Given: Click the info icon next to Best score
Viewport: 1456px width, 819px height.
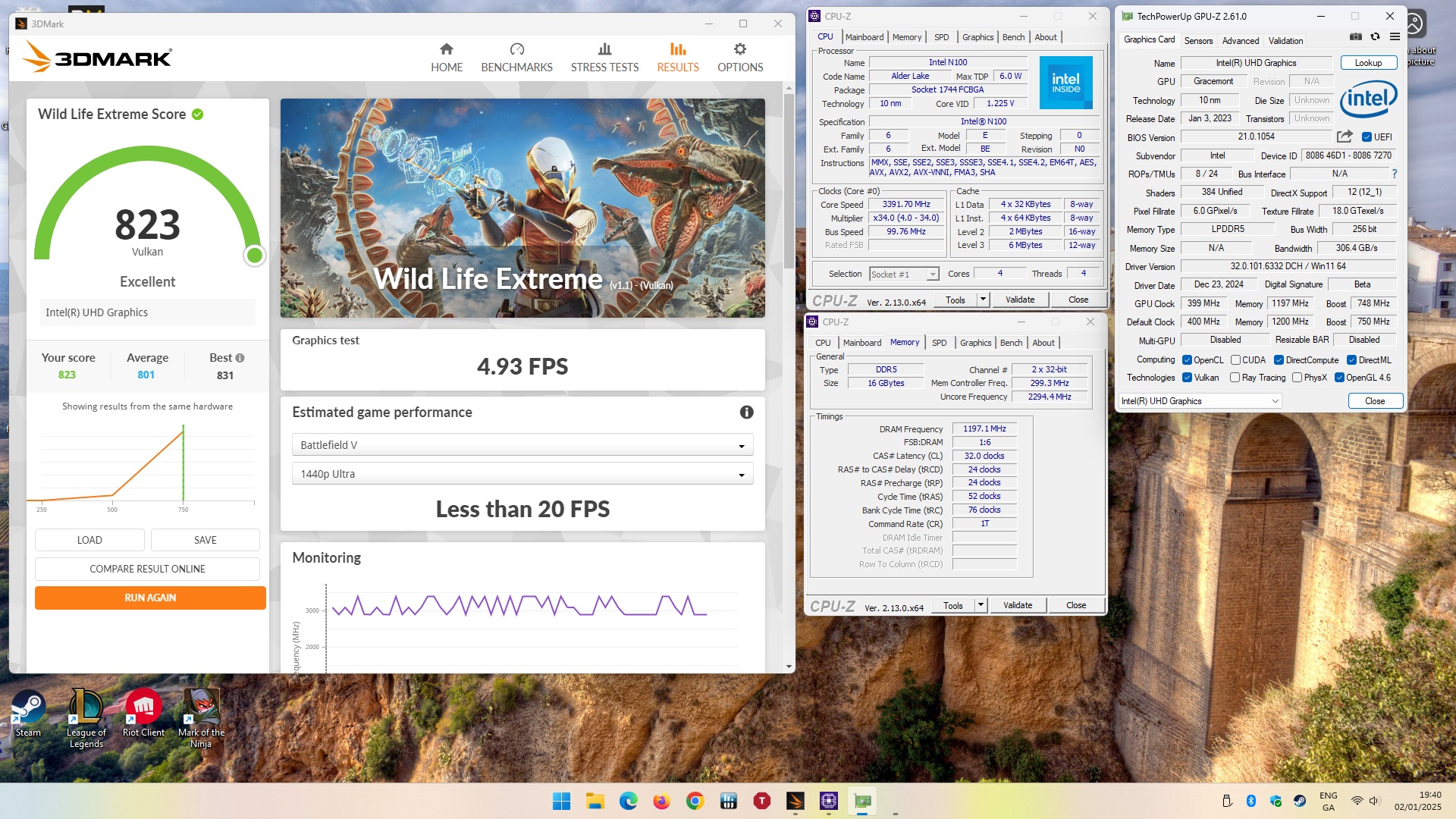Looking at the screenshot, I should click(240, 358).
